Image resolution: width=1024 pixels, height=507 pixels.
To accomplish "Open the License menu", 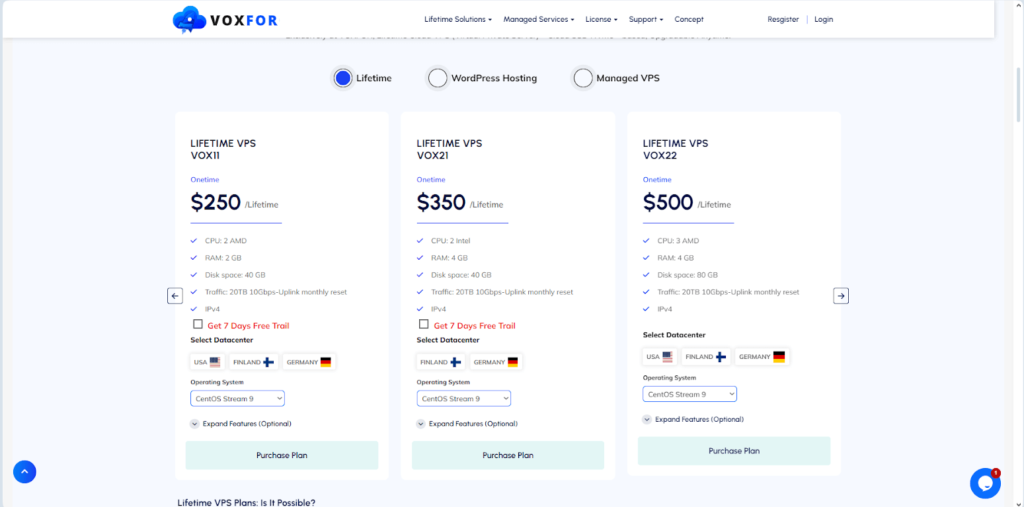I will point(601,20).
